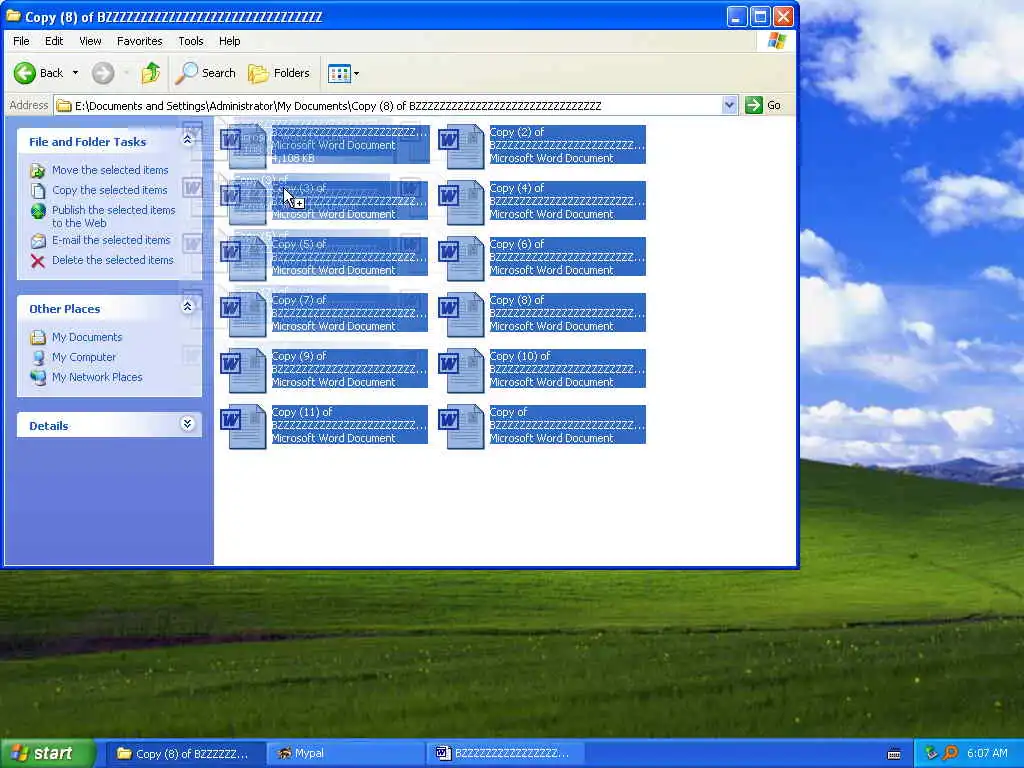
Task: Click the My Network Places globe icon
Action: click(x=38, y=377)
